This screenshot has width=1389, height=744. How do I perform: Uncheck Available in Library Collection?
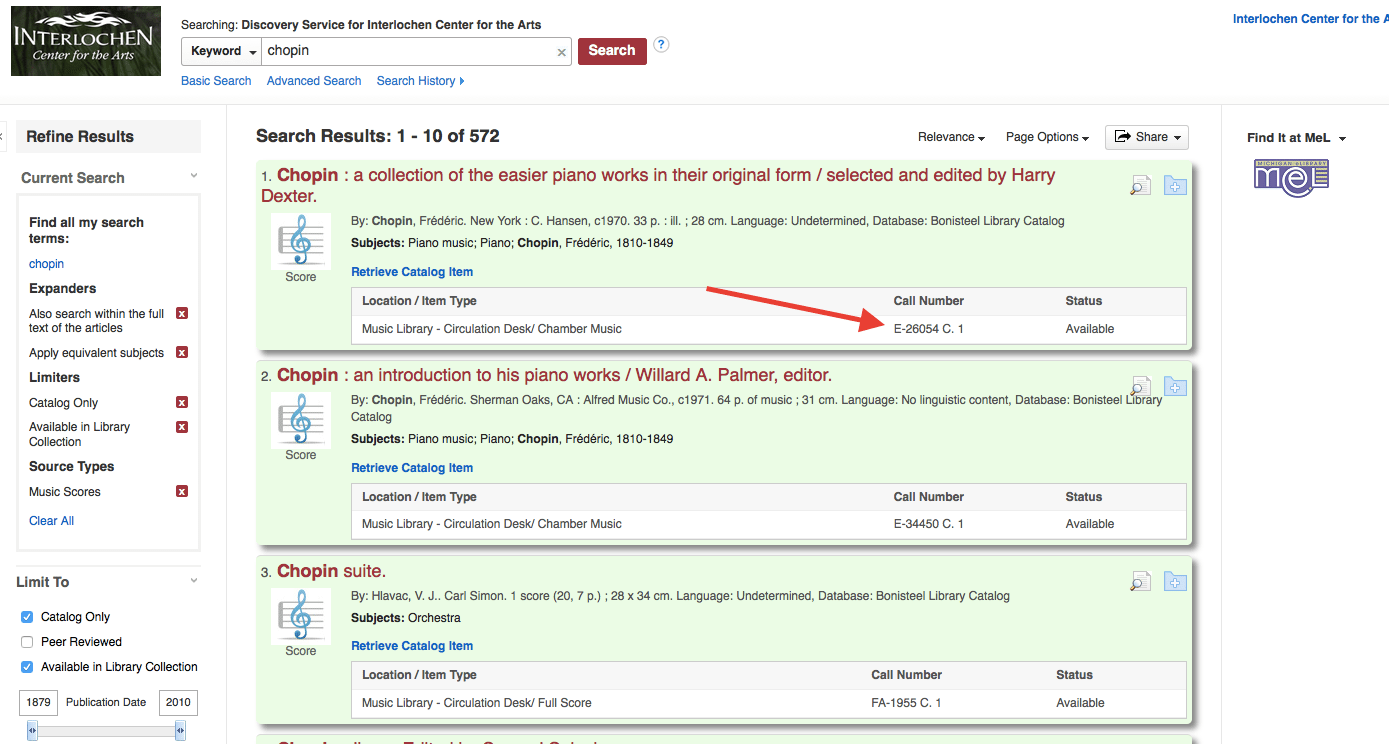27,667
